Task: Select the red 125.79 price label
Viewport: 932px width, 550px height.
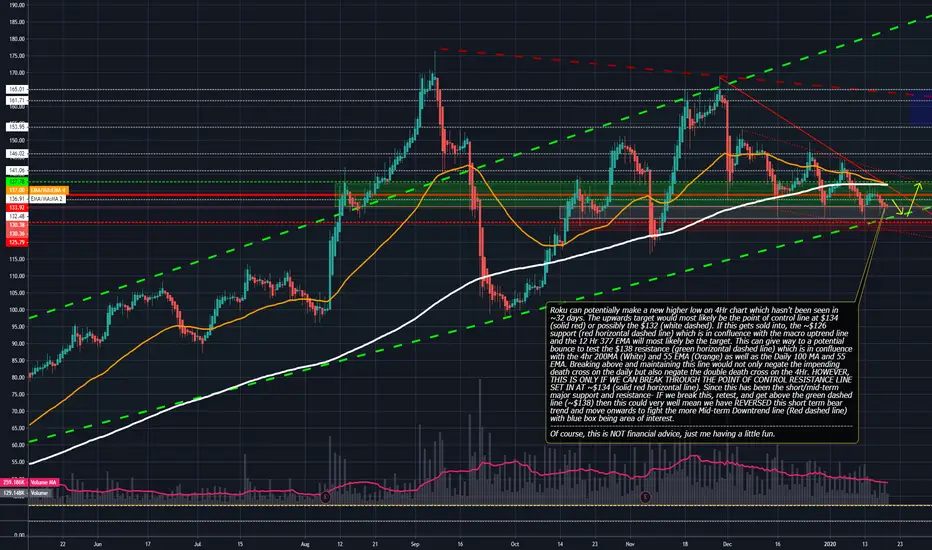Action: (17, 243)
